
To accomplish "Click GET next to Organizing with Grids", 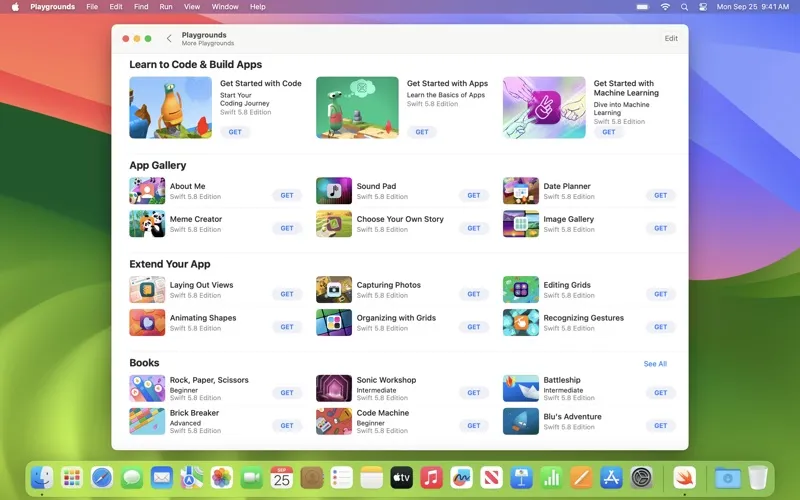I will (x=473, y=327).
